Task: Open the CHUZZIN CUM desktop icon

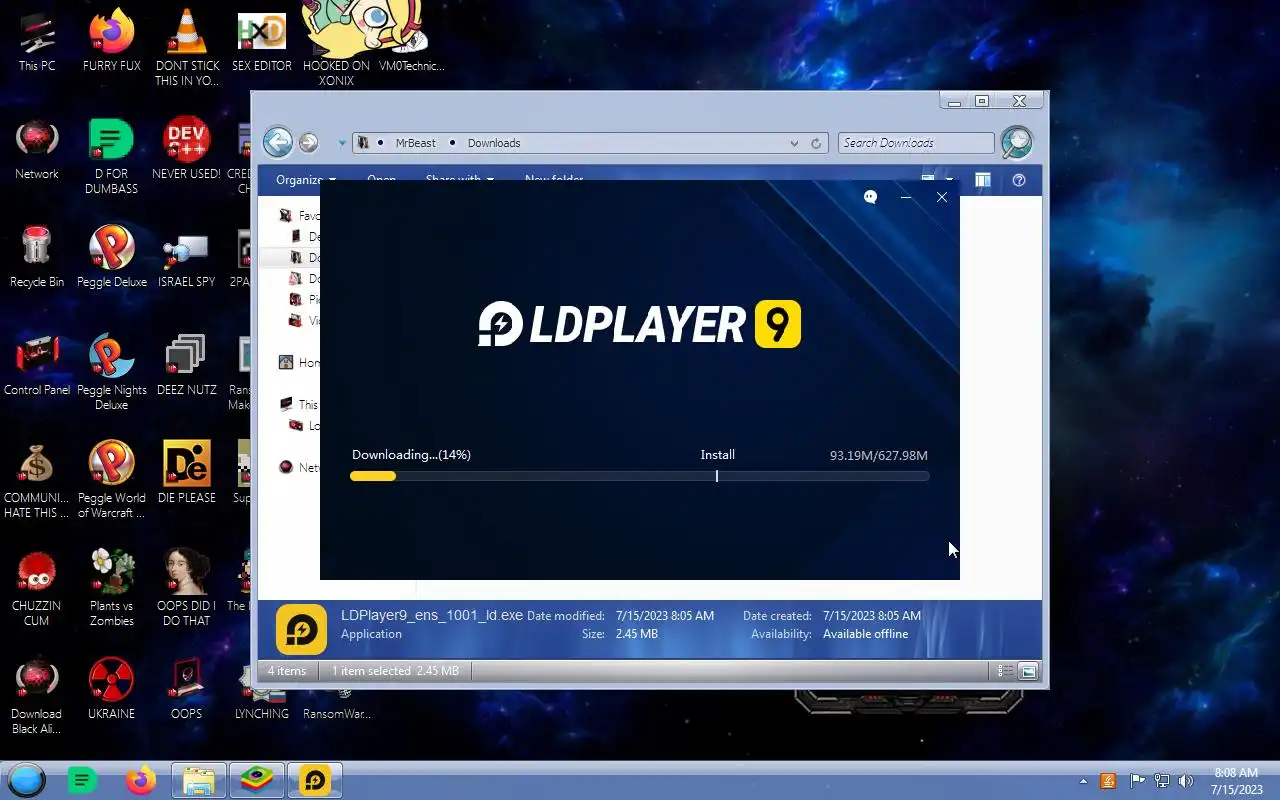Action: 37,588
